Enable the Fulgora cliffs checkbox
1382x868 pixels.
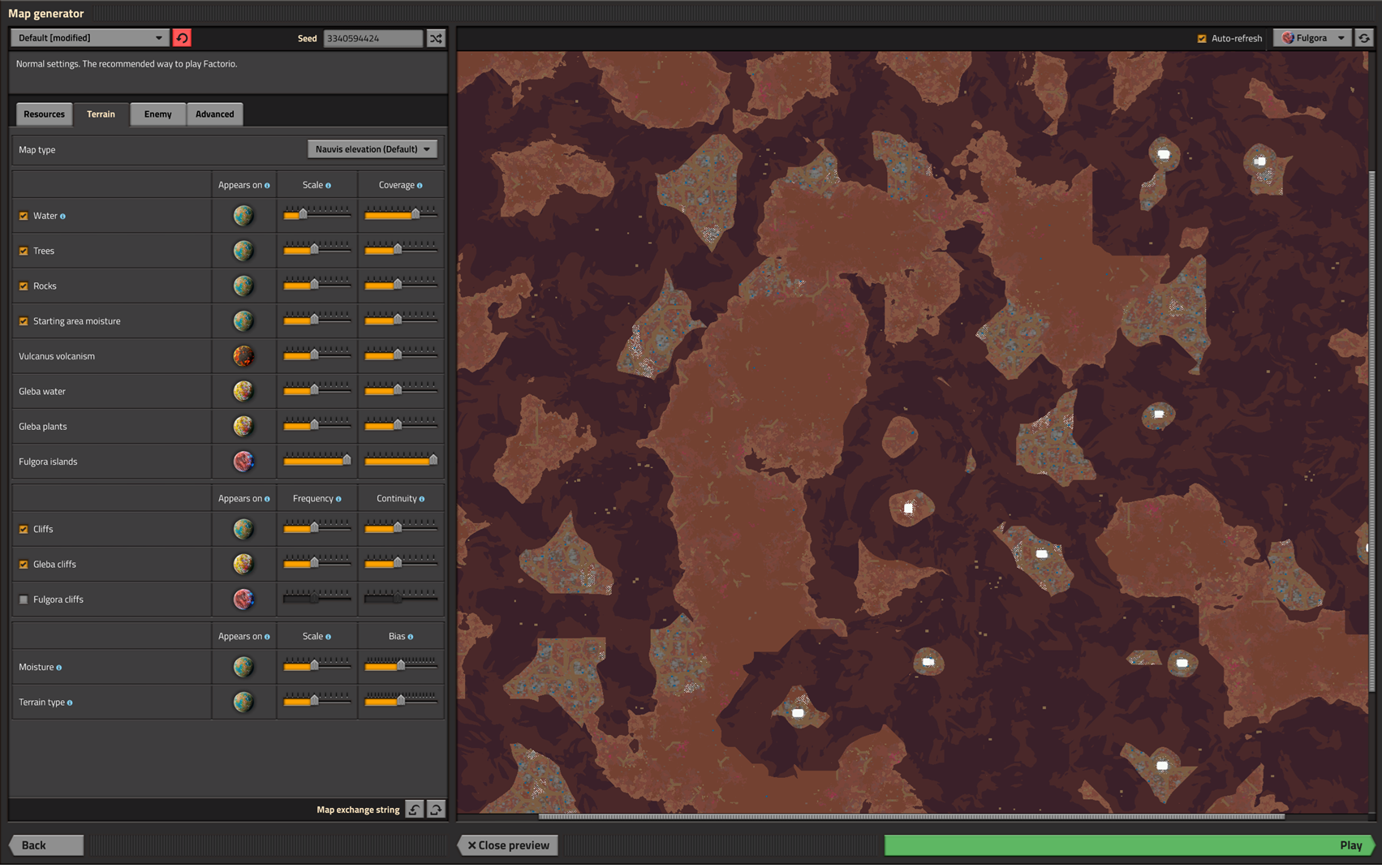pos(24,599)
